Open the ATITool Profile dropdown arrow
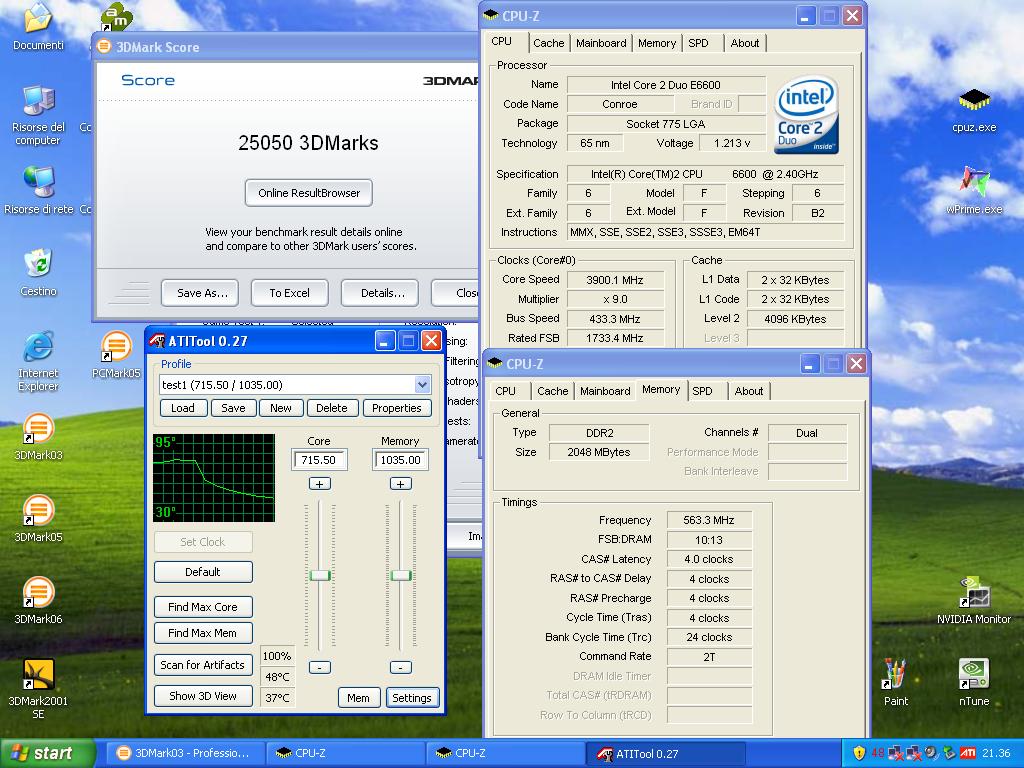1024x768 pixels. (x=423, y=385)
